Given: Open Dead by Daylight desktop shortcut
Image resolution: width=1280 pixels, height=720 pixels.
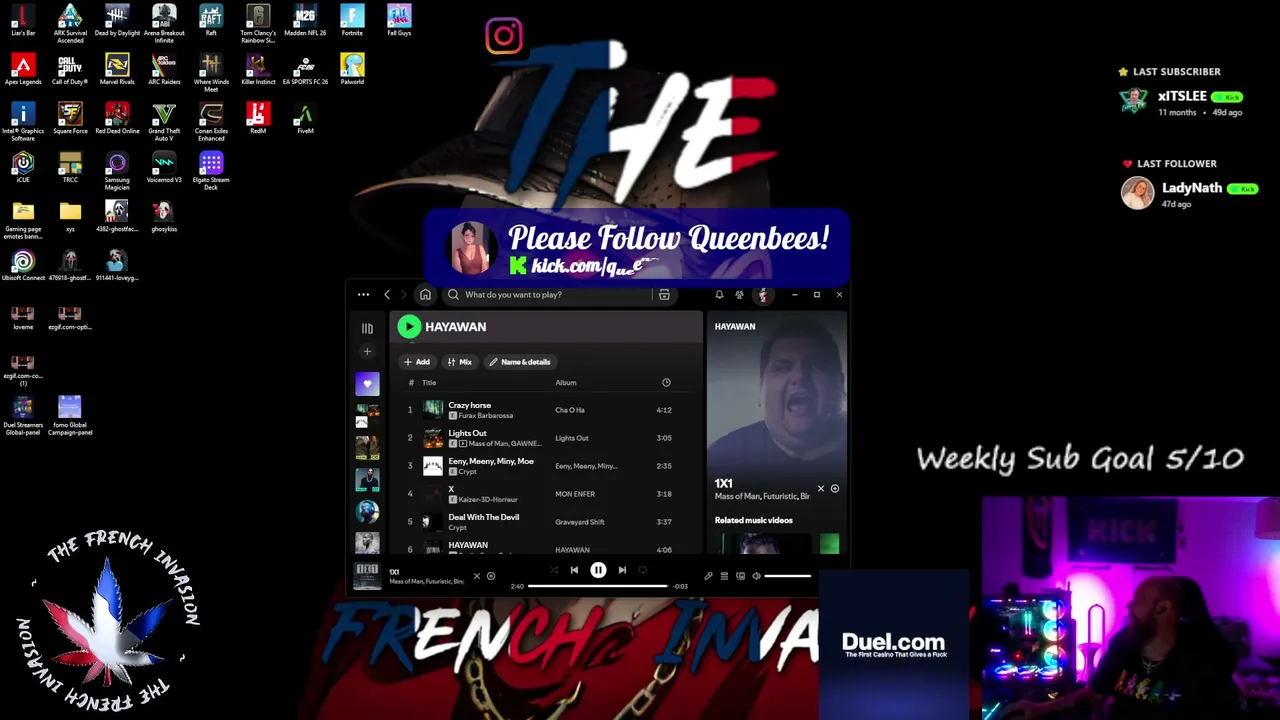Looking at the screenshot, I should pos(117,21).
